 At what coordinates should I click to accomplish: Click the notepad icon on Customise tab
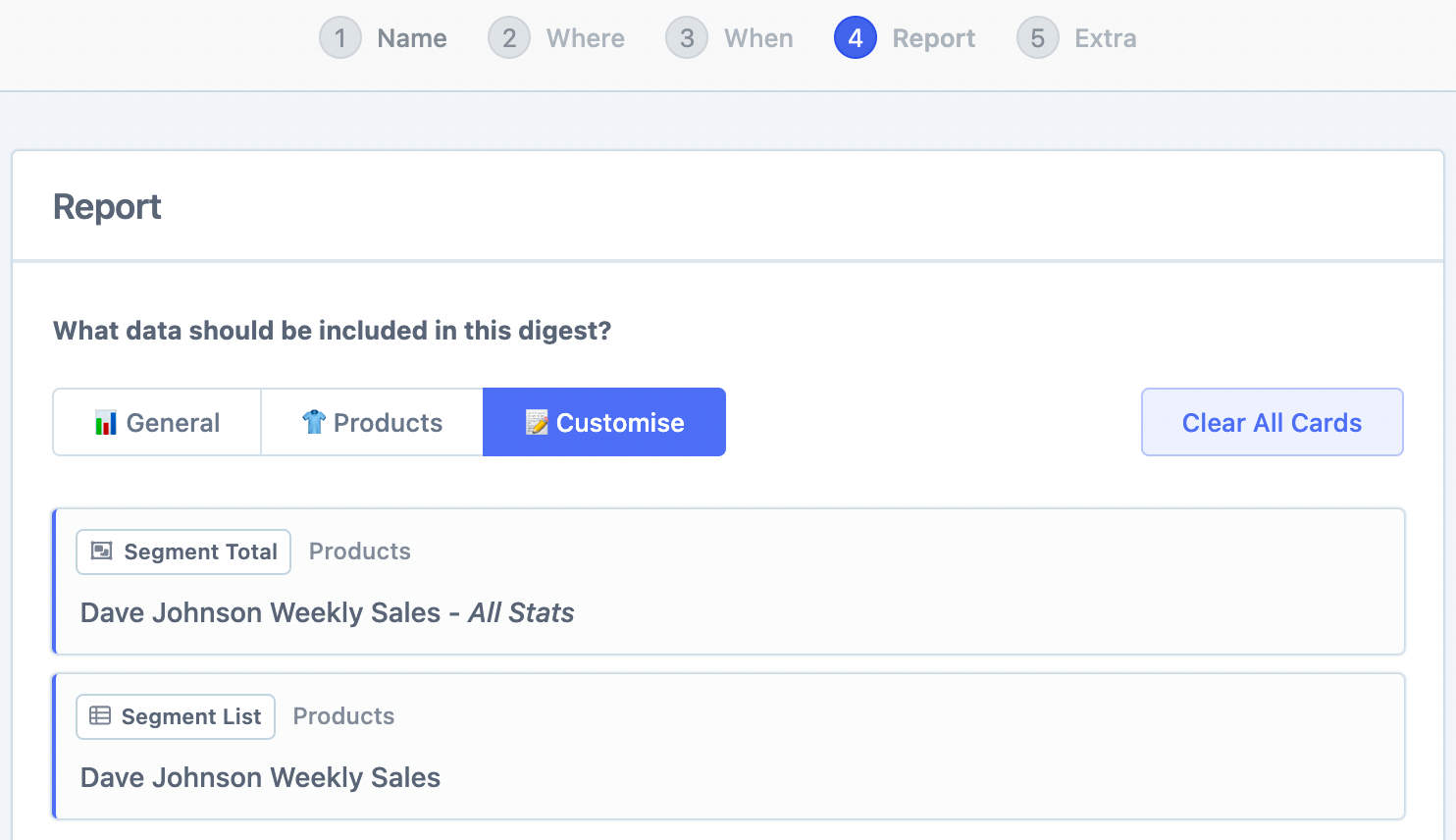tap(537, 423)
